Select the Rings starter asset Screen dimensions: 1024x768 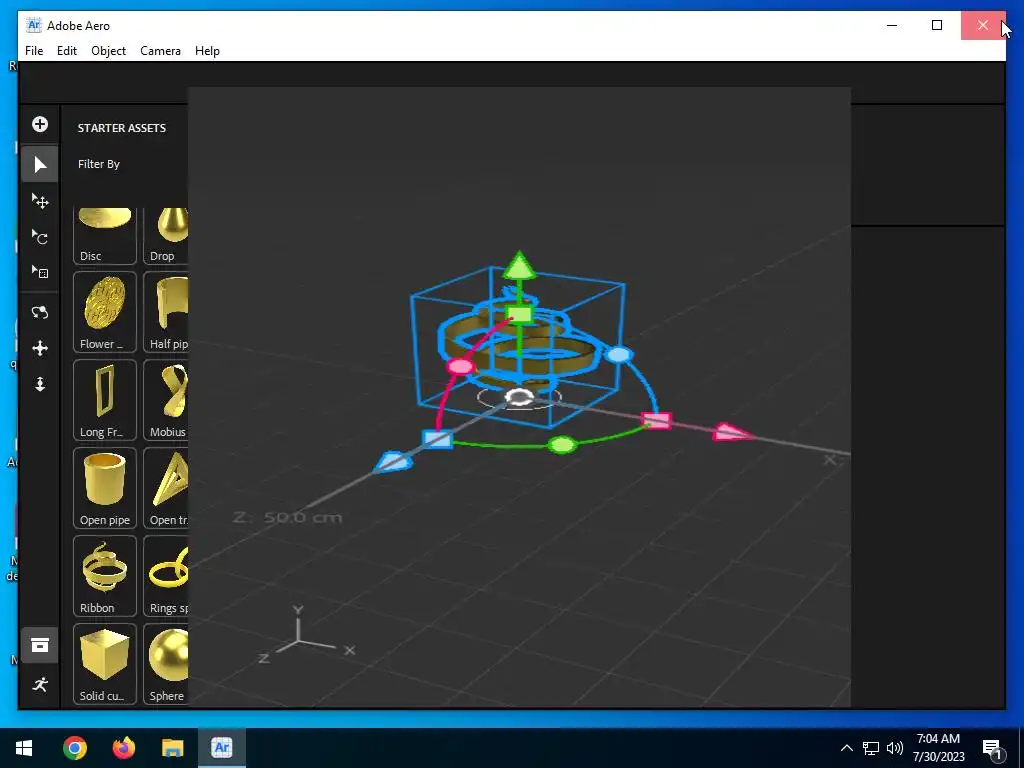point(166,576)
